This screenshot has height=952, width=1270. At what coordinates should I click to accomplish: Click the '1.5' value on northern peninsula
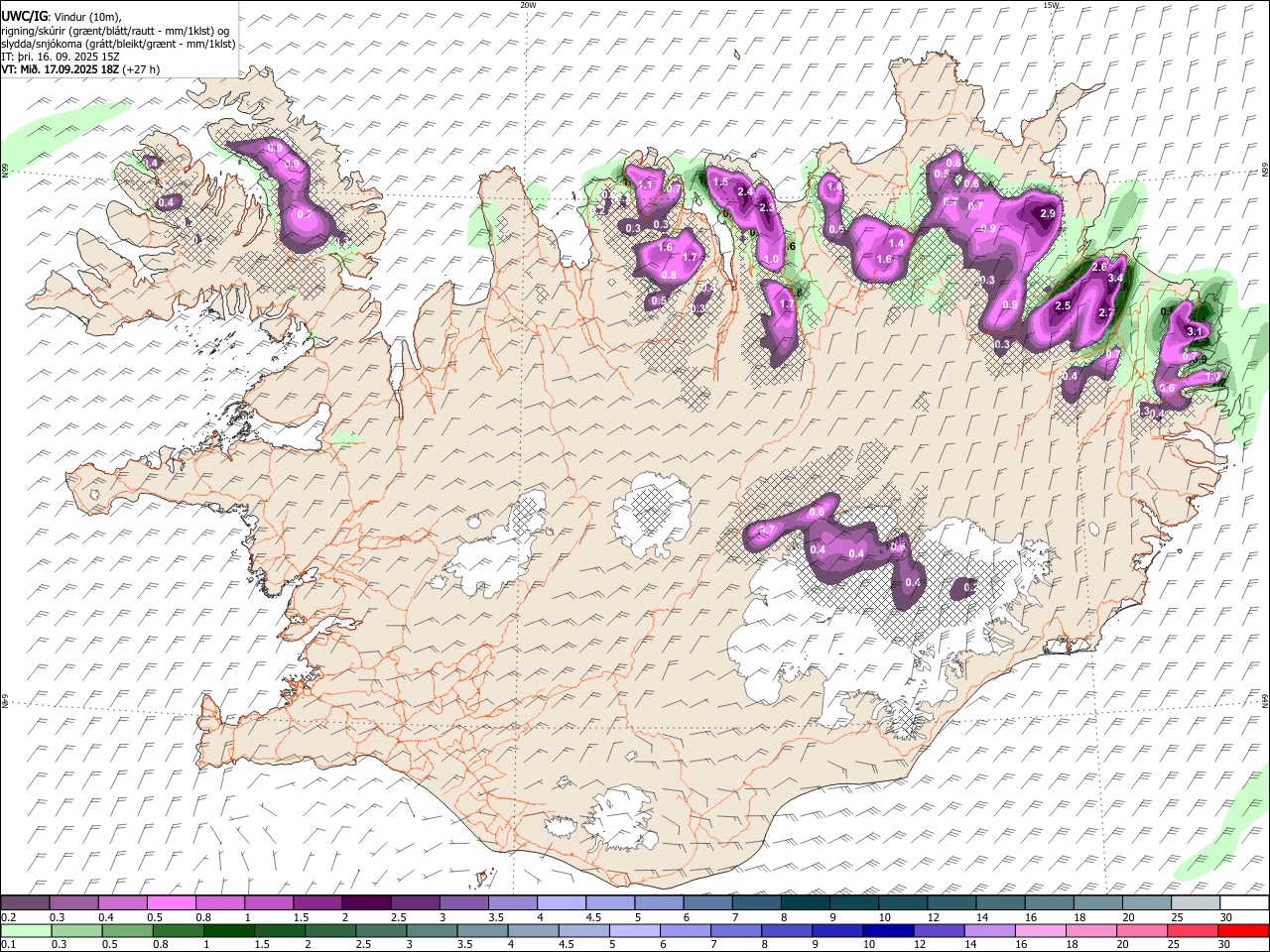[x=720, y=181]
